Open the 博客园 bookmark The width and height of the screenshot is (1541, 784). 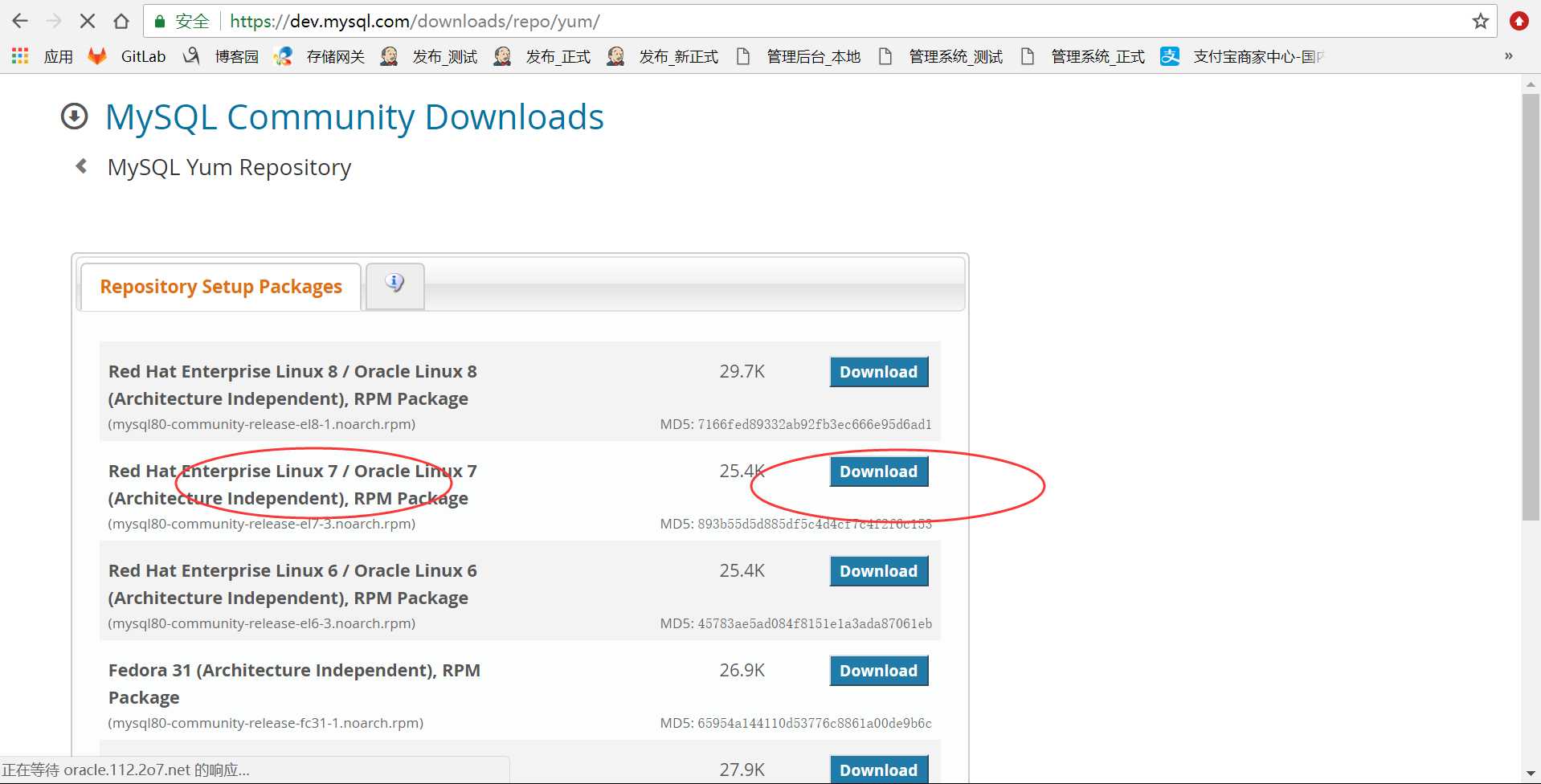coord(221,56)
